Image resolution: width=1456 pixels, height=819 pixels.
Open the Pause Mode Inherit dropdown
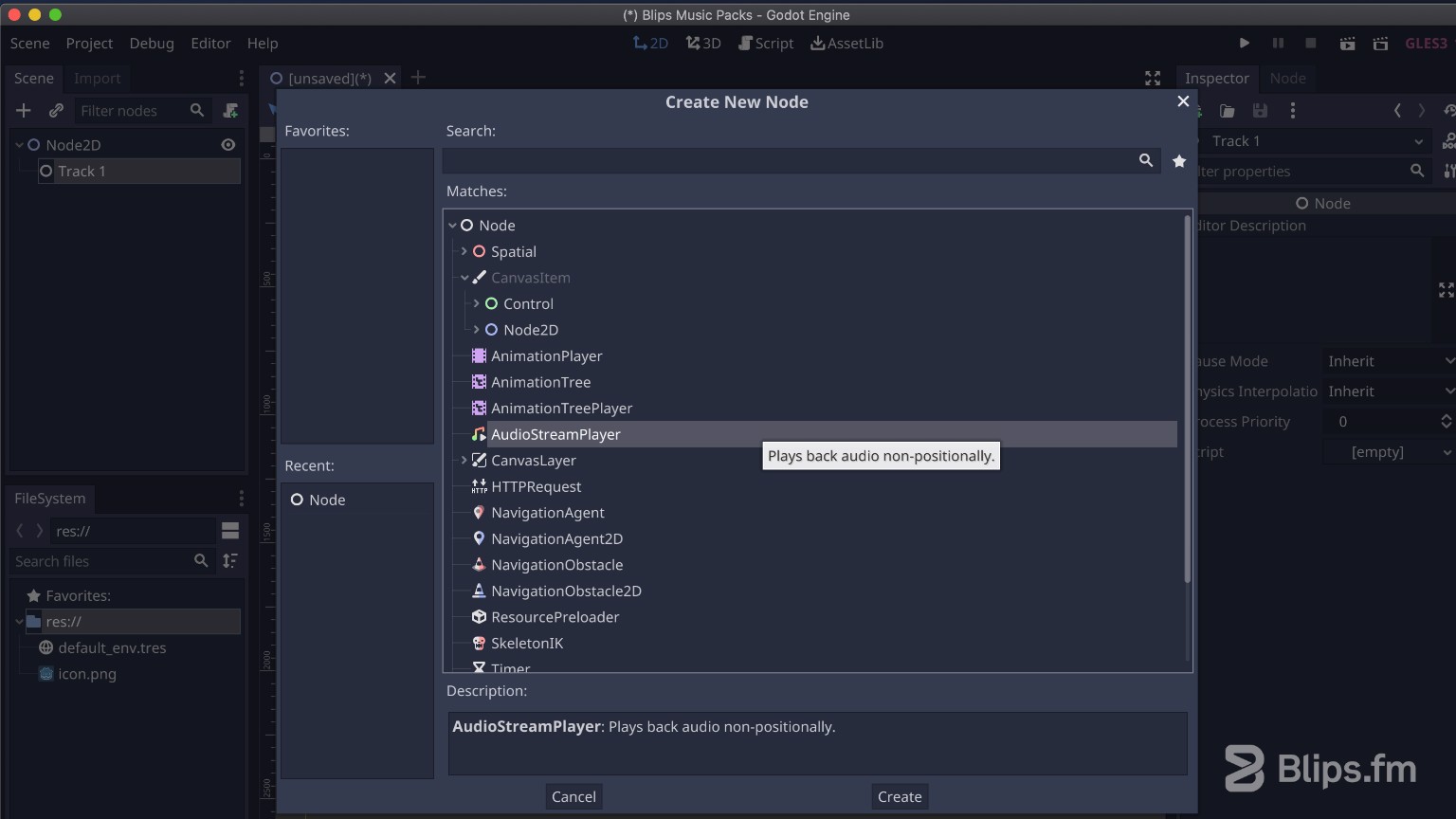[1389, 361]
